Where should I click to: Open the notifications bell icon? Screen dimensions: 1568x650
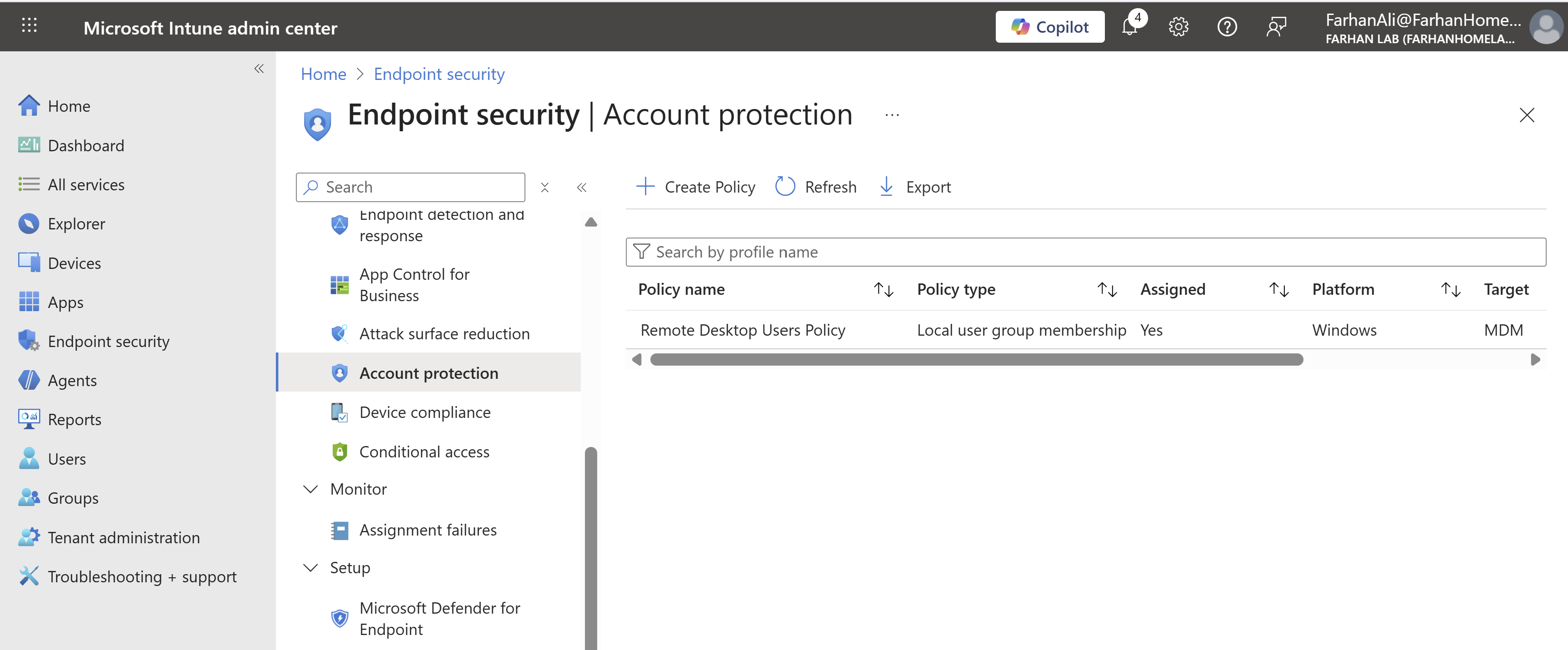tap(1129, 27)
